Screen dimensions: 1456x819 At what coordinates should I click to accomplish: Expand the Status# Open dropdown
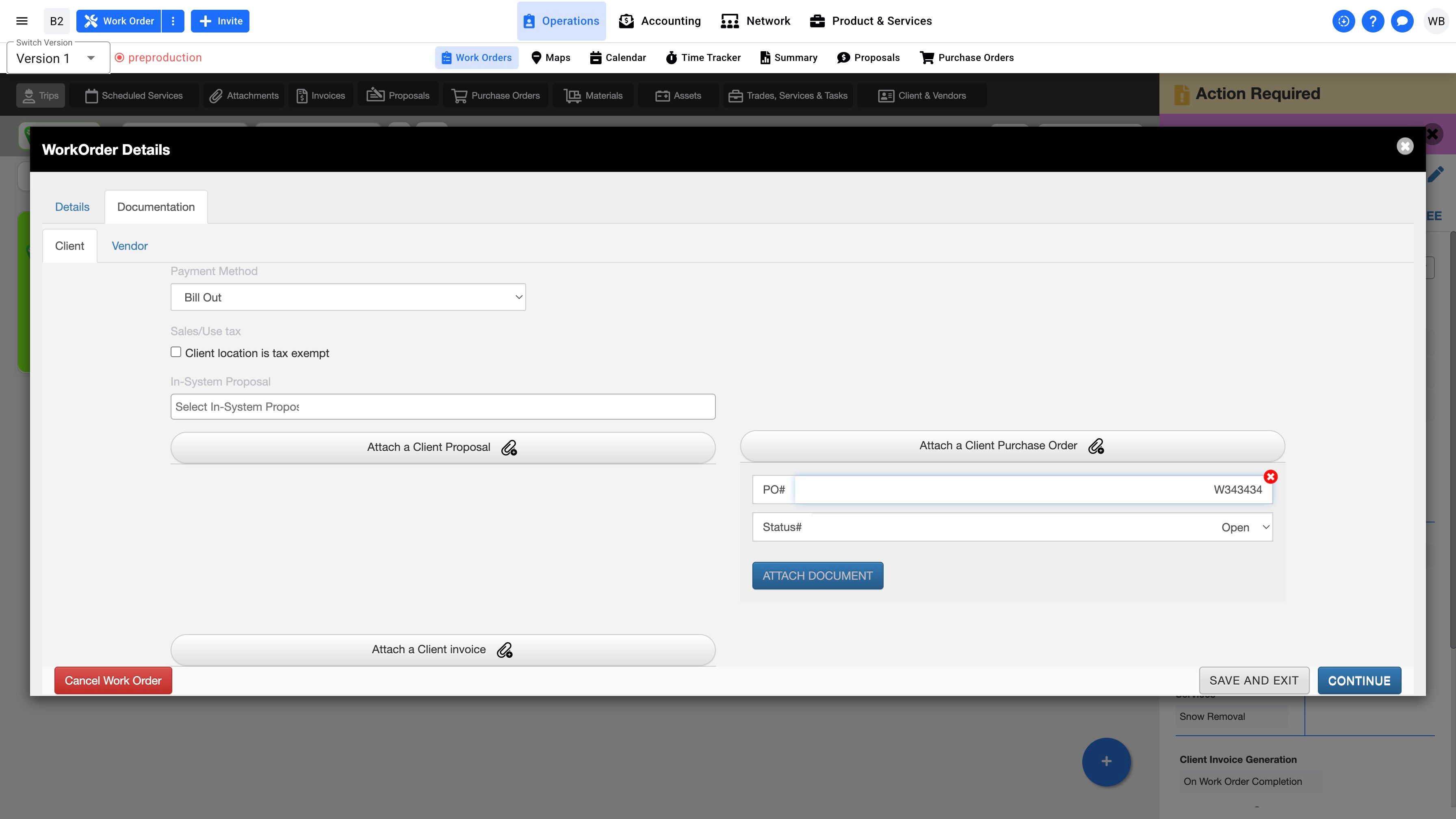[x=1012, y=527]
